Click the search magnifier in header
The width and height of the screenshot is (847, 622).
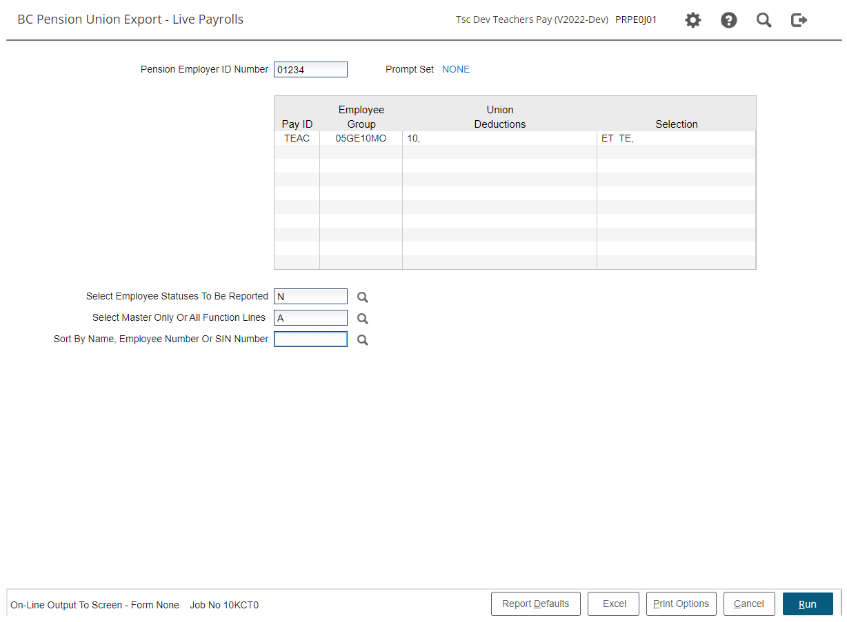click(764, 20)
